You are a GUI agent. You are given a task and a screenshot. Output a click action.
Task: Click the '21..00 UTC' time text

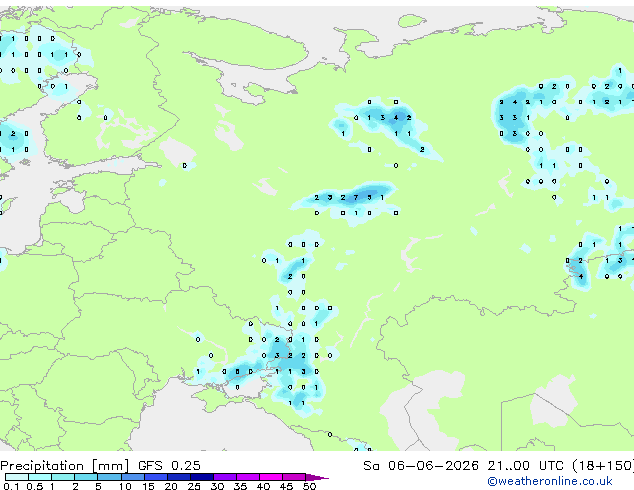(525, 466)
